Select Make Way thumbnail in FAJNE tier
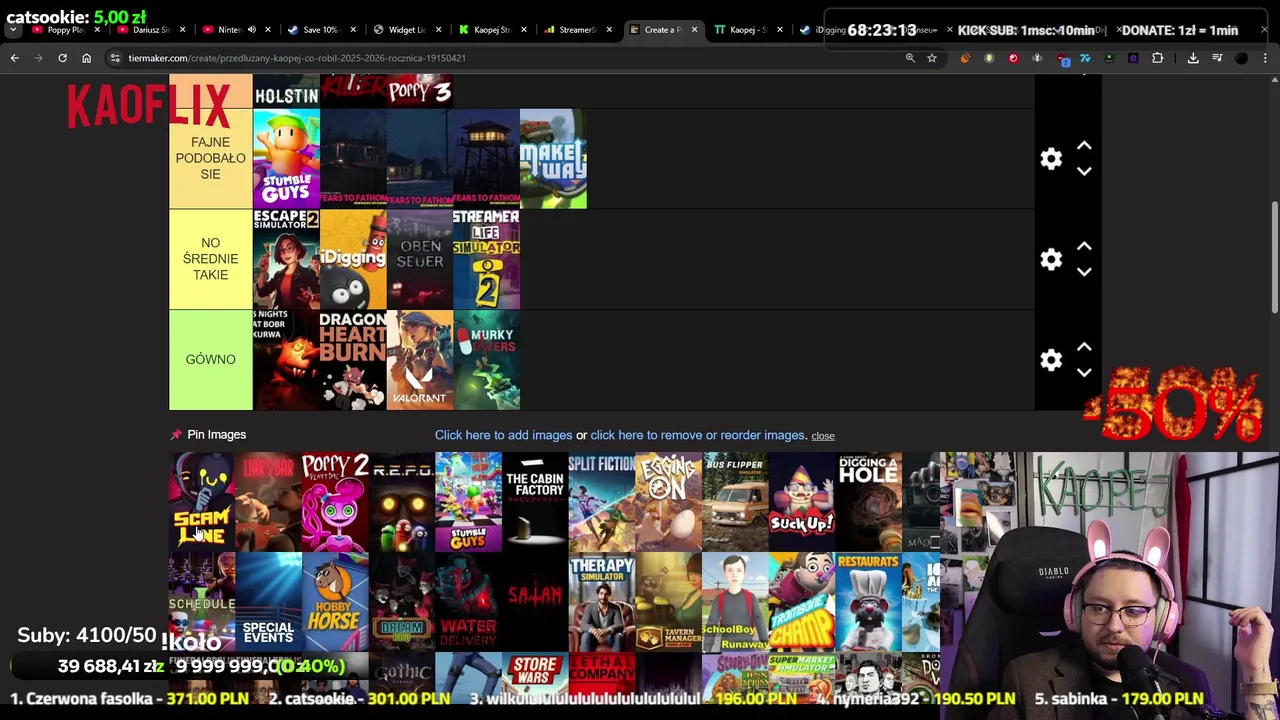Viewport: 1280px width, 720px height. tap(553, 159)
